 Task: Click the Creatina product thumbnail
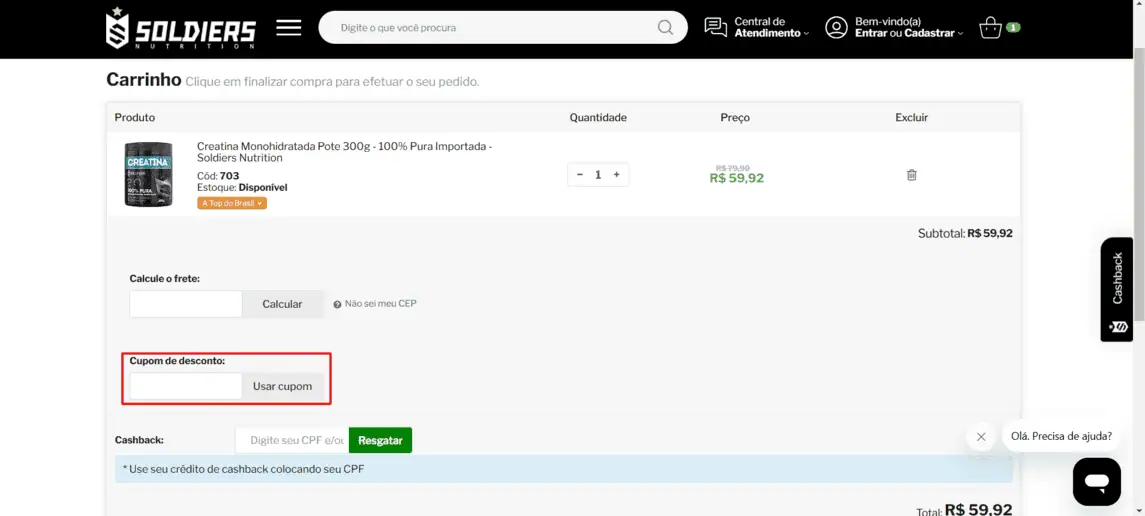[x=148, y=174]
